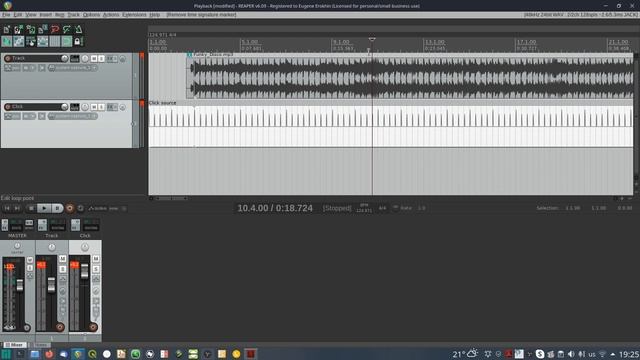Open the View menu
The width and height of the screenshot is (640, 360).
click(31, 15)
